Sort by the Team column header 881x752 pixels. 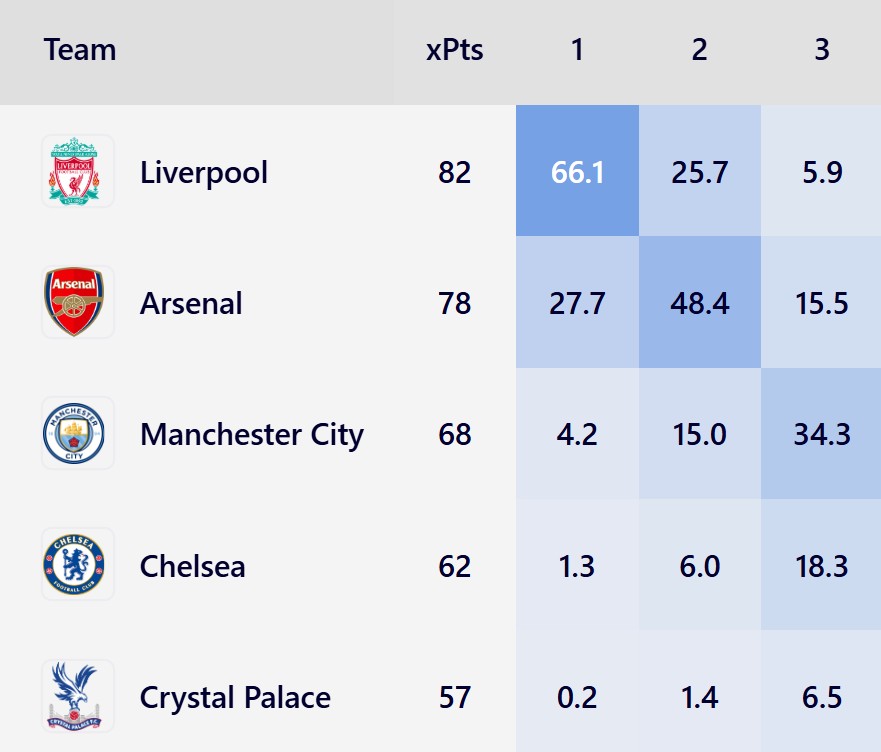pyautogui.click(x=80, y=50)
